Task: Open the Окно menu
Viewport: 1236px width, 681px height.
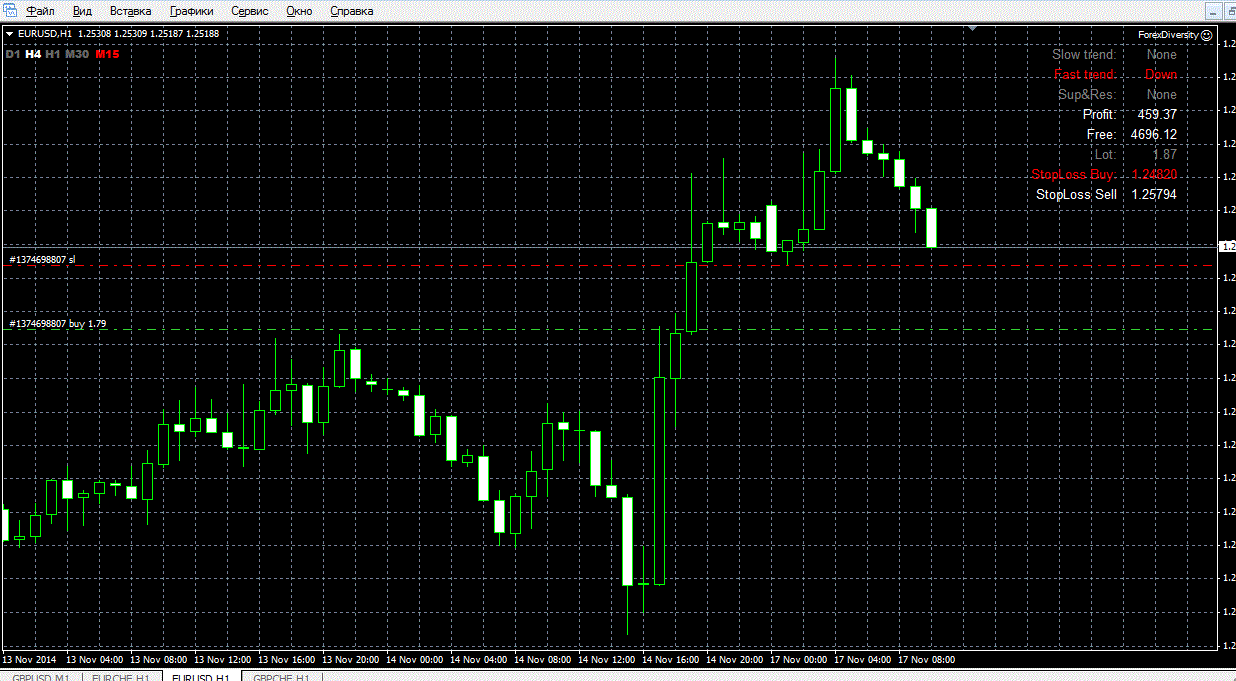Action: pyautogui.click(x=299, y=11)
